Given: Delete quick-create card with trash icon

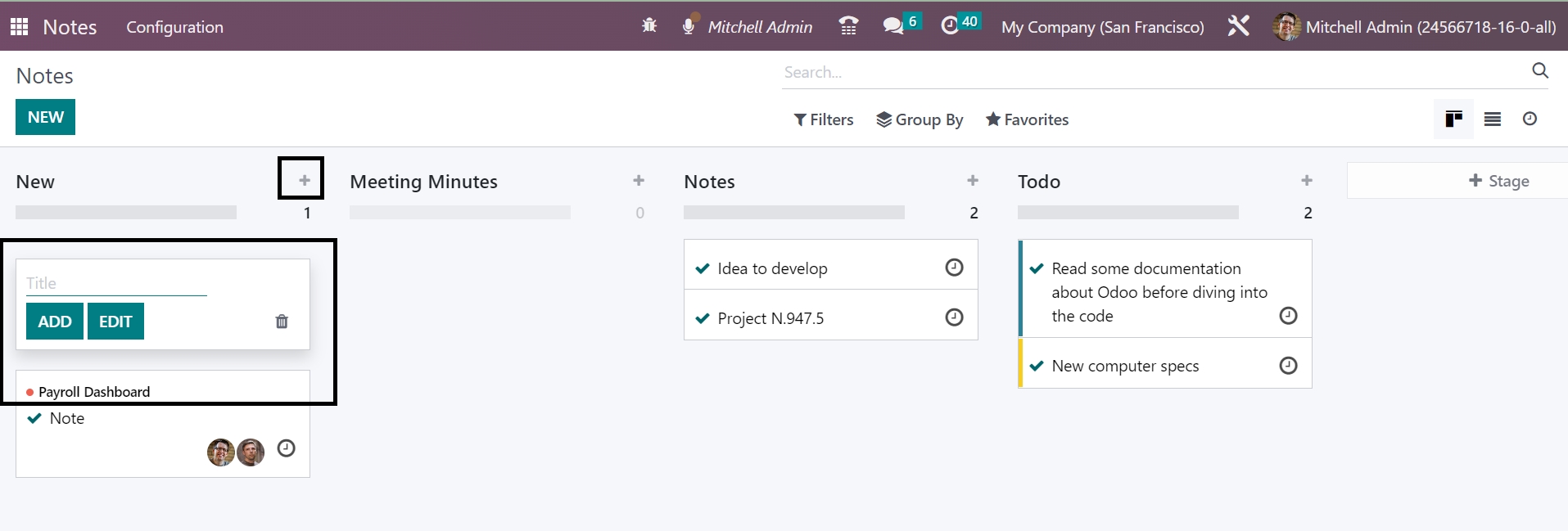Looking at the screenshot, I should (282, 322).
